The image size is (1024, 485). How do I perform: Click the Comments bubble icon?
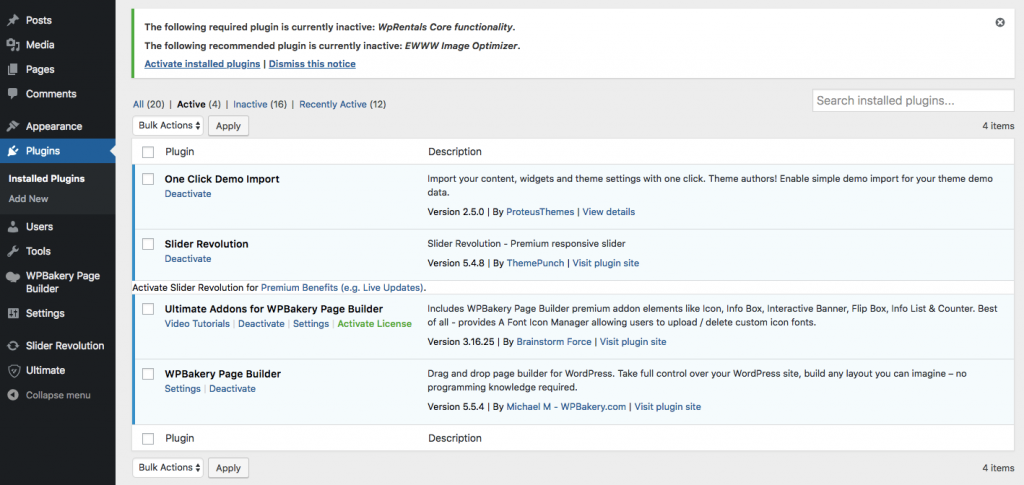pyautogui.click(x=12, y=94)
